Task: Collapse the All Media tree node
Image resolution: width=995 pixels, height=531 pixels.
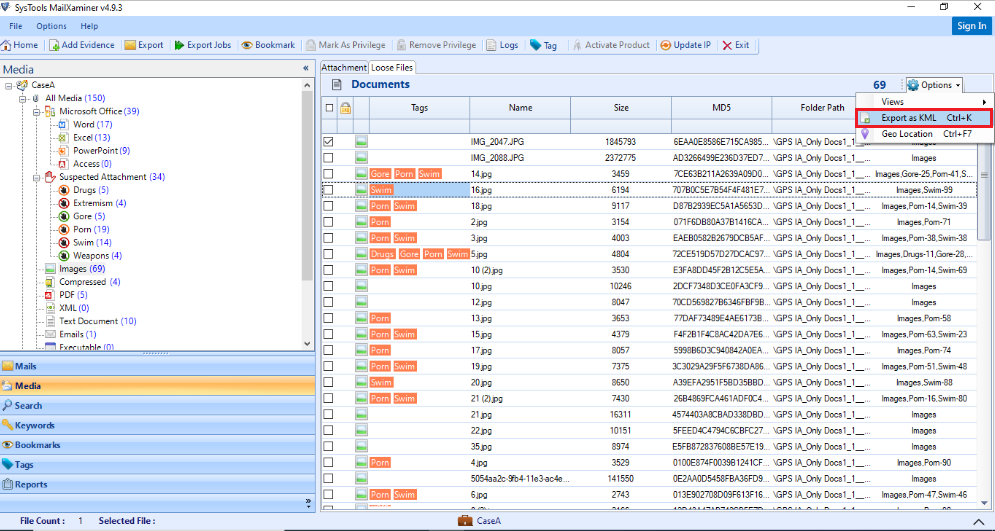Action: 22,98
